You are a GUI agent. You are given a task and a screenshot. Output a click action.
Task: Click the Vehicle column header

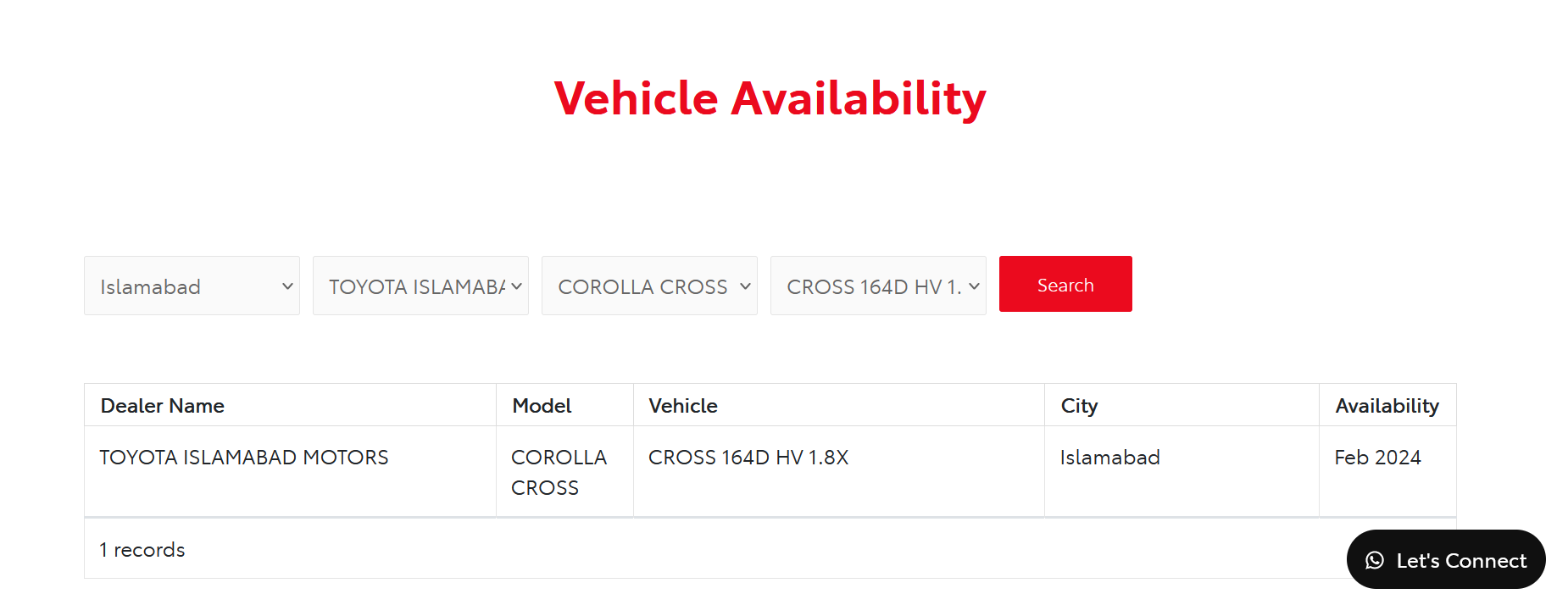pos(683,406)
